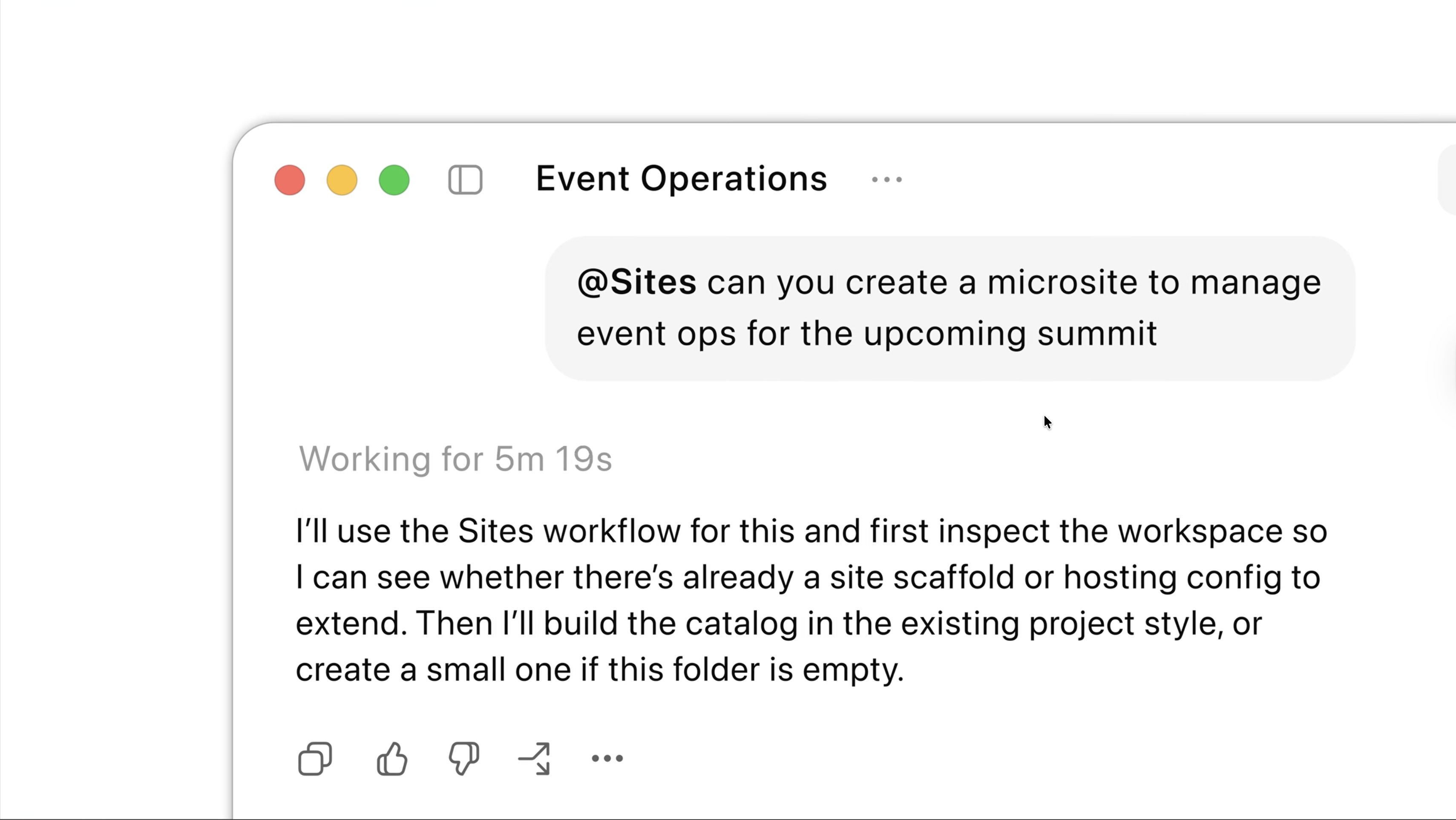Click the response paragraph starting I'll use the Sites

click(x=811, y=600)
